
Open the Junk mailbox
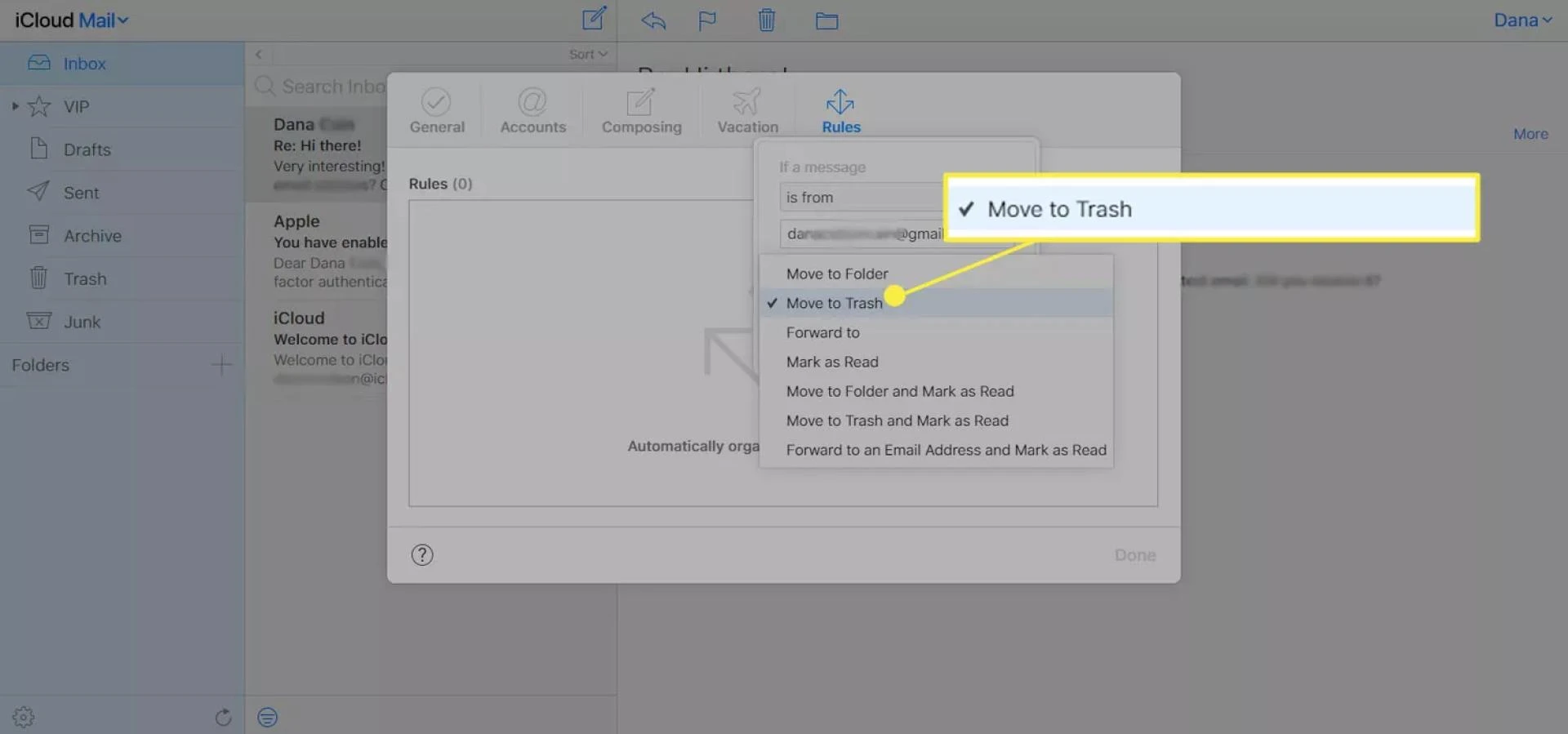[122, 322]
